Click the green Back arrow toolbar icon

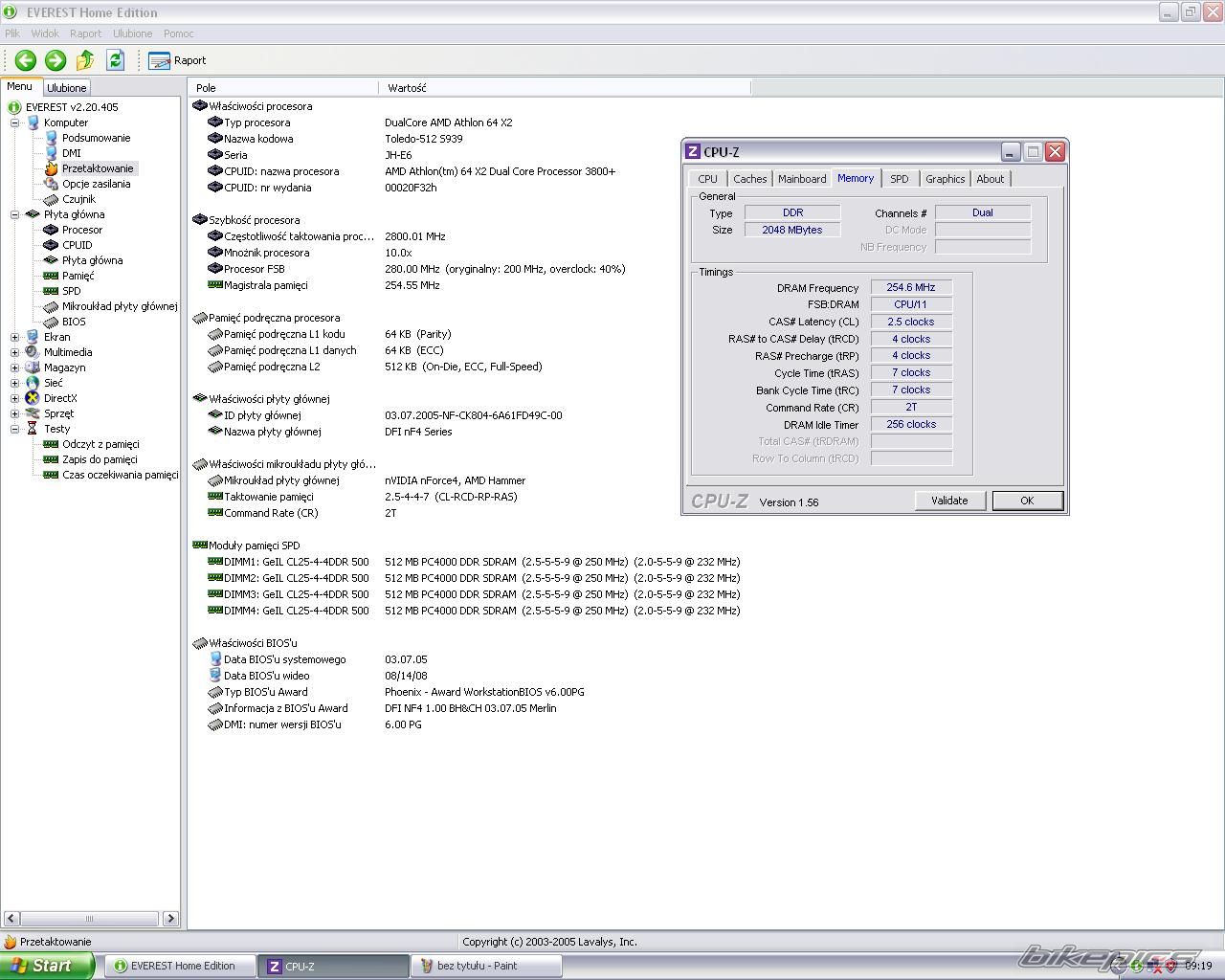pos(26,60)
